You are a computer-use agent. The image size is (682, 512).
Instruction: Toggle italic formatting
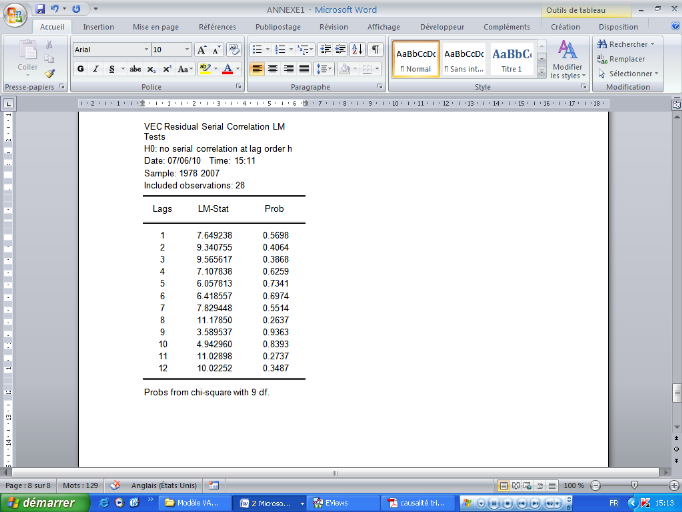pyautogui.click(x=95, y=69)
